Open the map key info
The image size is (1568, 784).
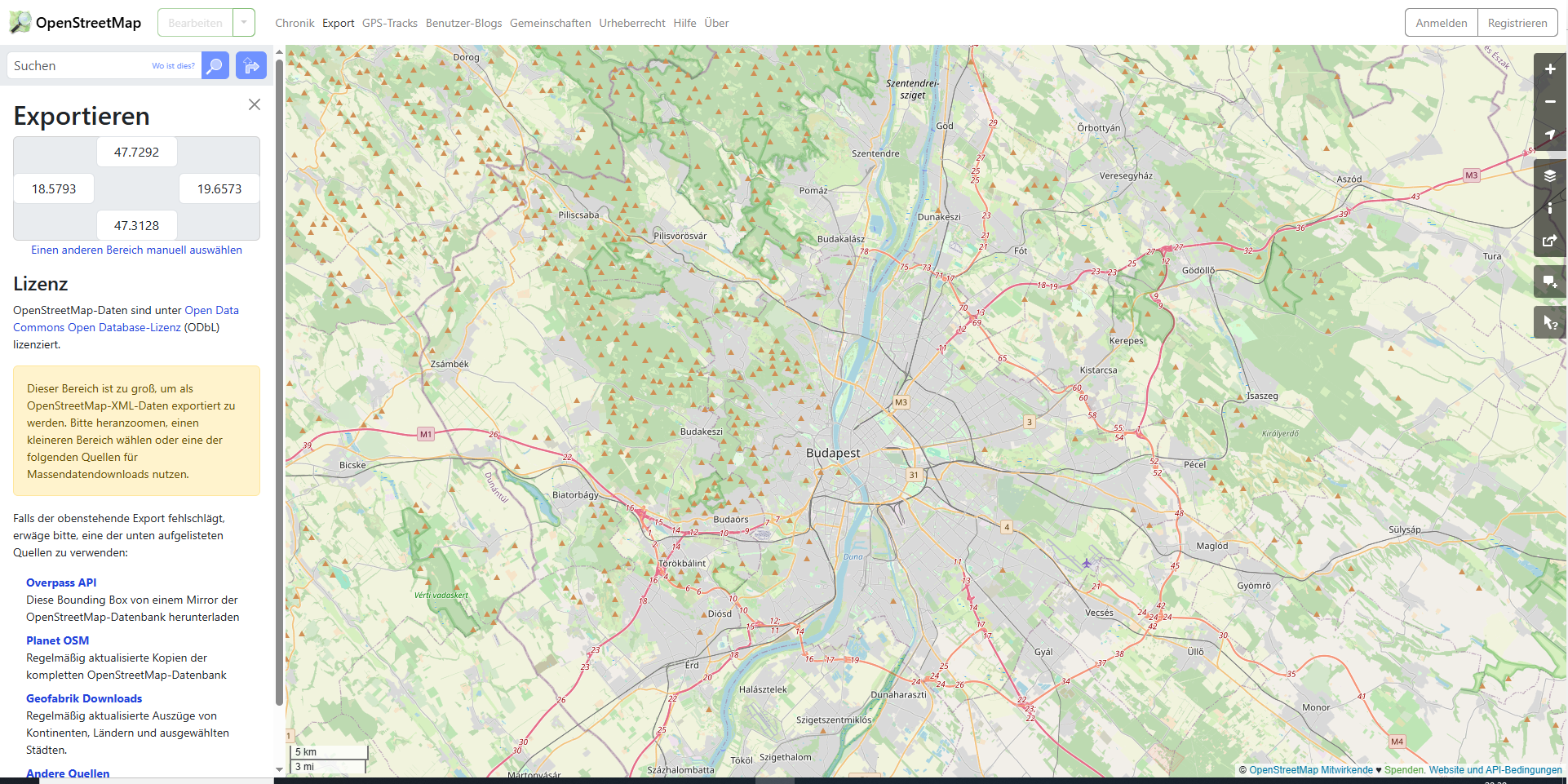(x=1550, y=208)
